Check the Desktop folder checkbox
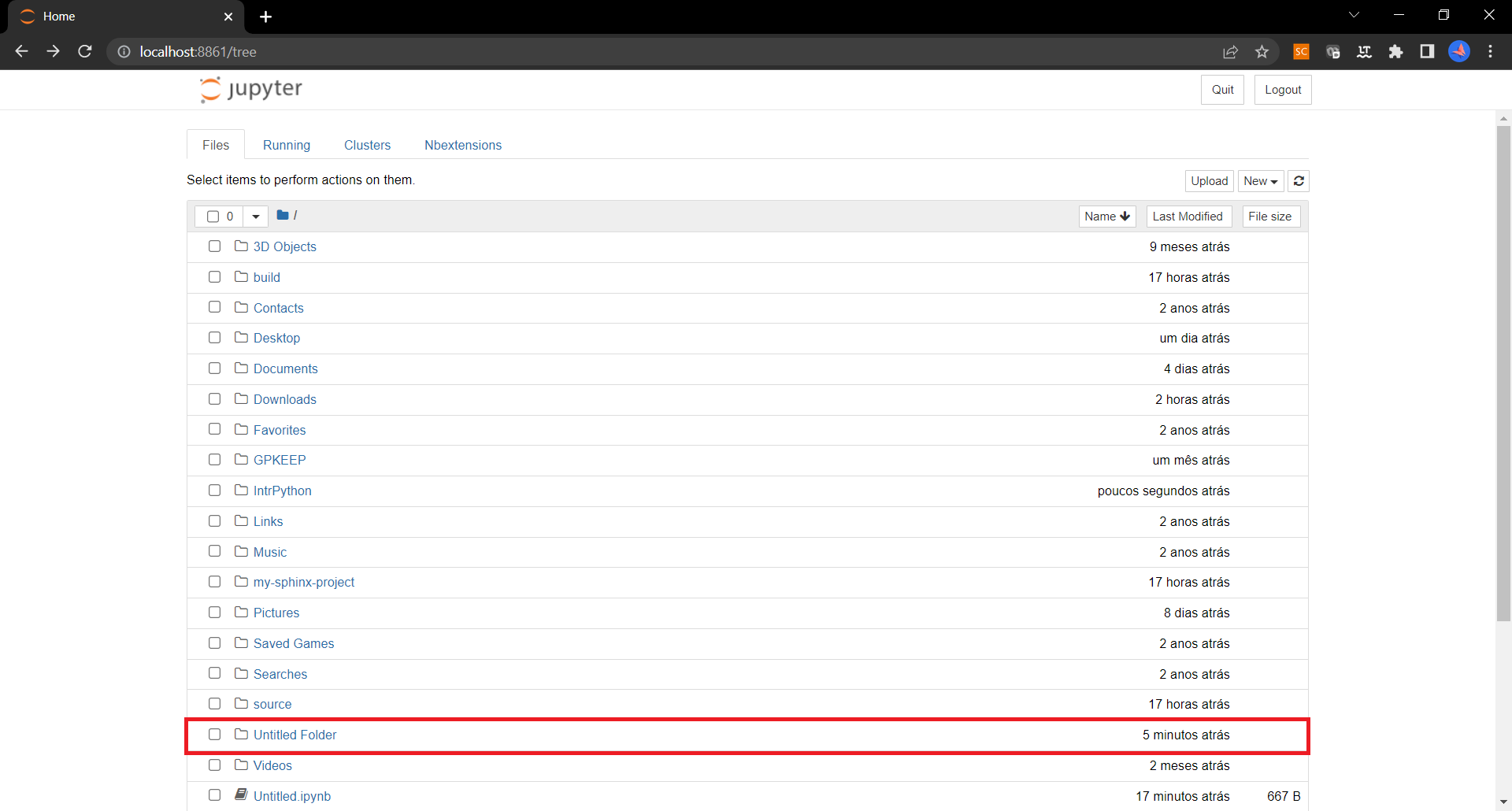1512x811 pixels. point(214,338)
